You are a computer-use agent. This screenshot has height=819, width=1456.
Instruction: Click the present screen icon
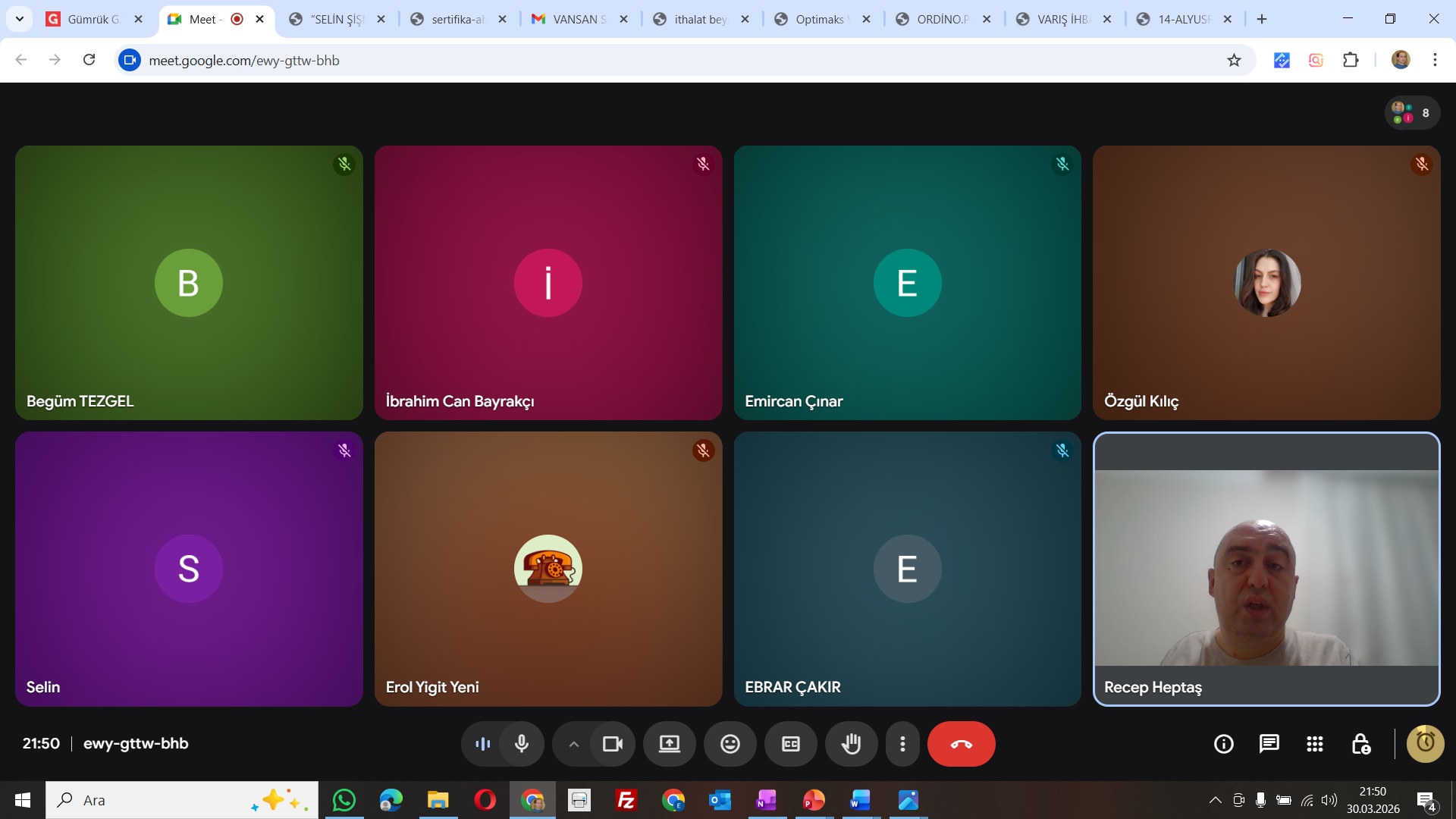point(669,744)
